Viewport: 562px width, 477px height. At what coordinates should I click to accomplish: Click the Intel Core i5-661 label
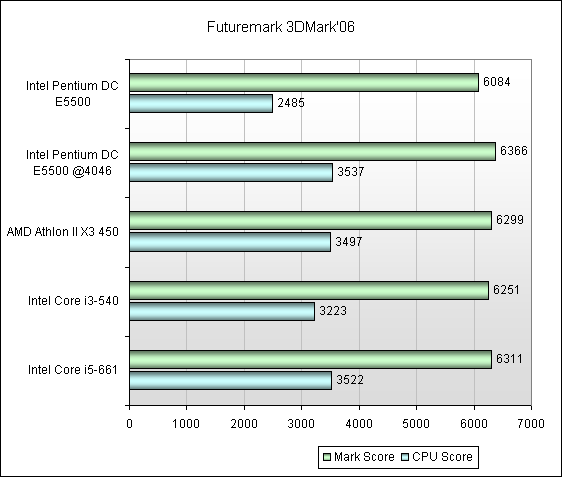click(x=73, y=369)
